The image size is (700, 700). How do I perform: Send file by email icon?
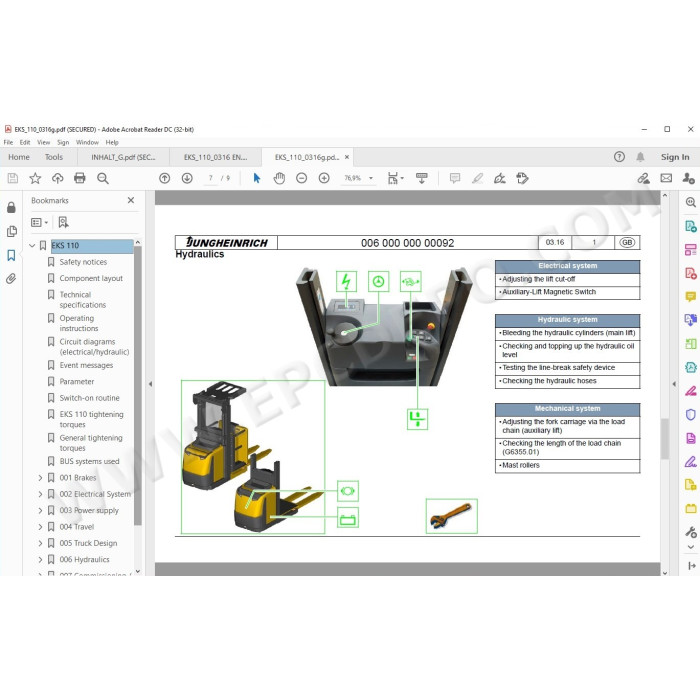point(666,179)
